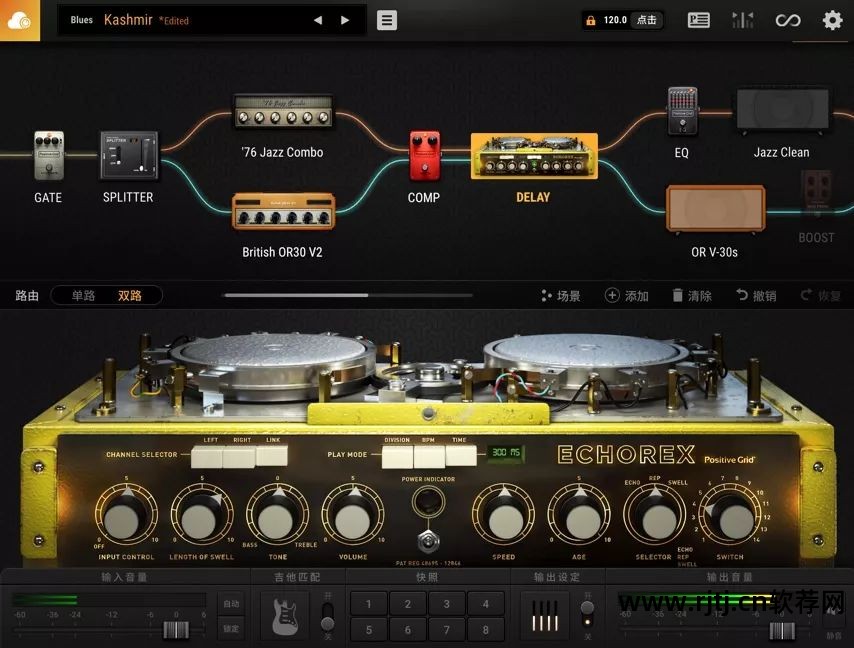The height and width of the screenshot is (648, 854).
Task: Select the GATE pedal in signal chain
Action: [x=48, y=156]
